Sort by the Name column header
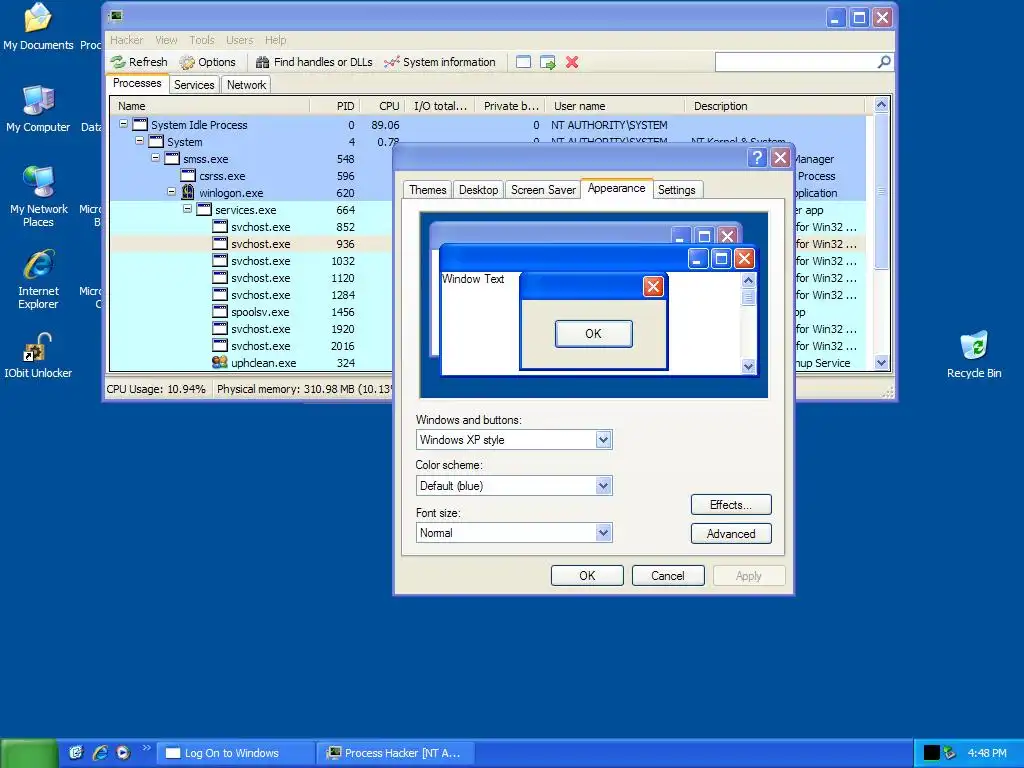Viewport: 1024px width, 768px height. [x=209, y=106]
